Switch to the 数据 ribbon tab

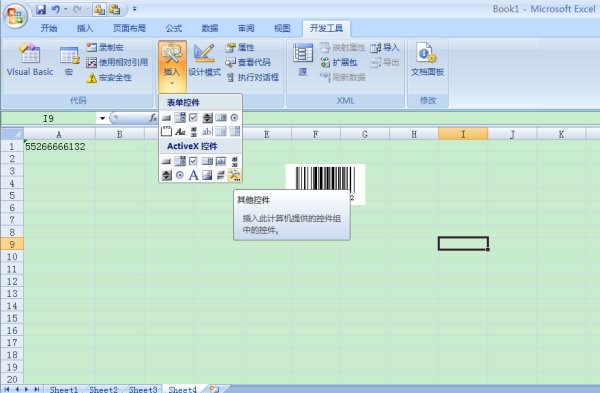coord(210,28)
